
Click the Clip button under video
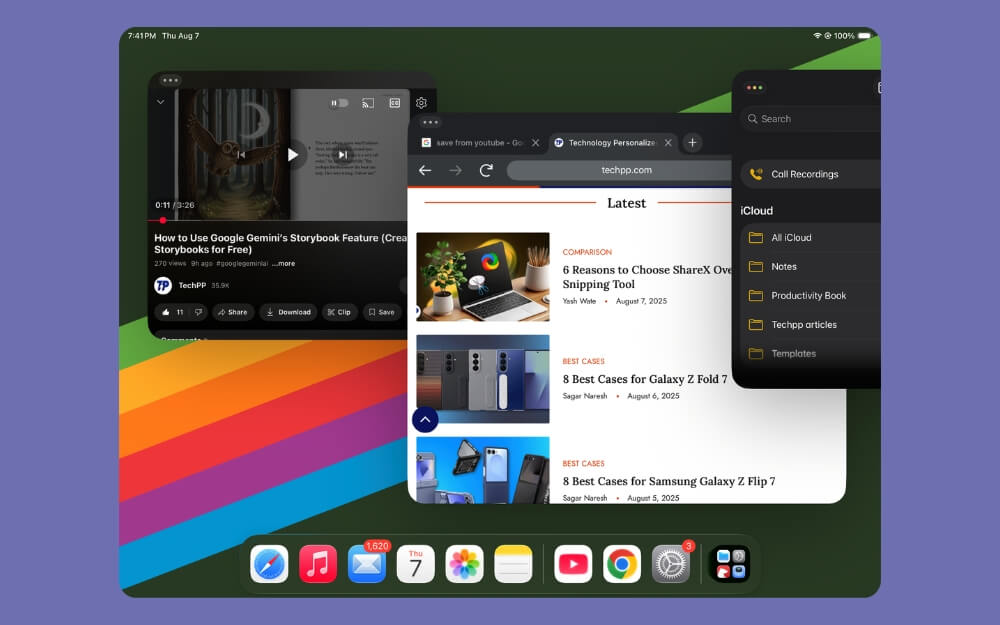[339, 312]
